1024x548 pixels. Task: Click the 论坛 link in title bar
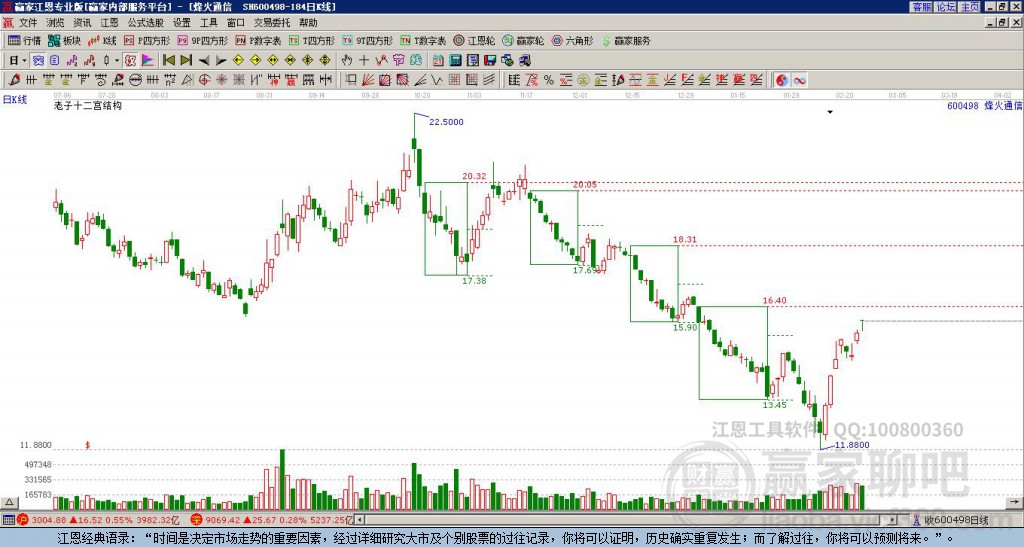point(946,7)
